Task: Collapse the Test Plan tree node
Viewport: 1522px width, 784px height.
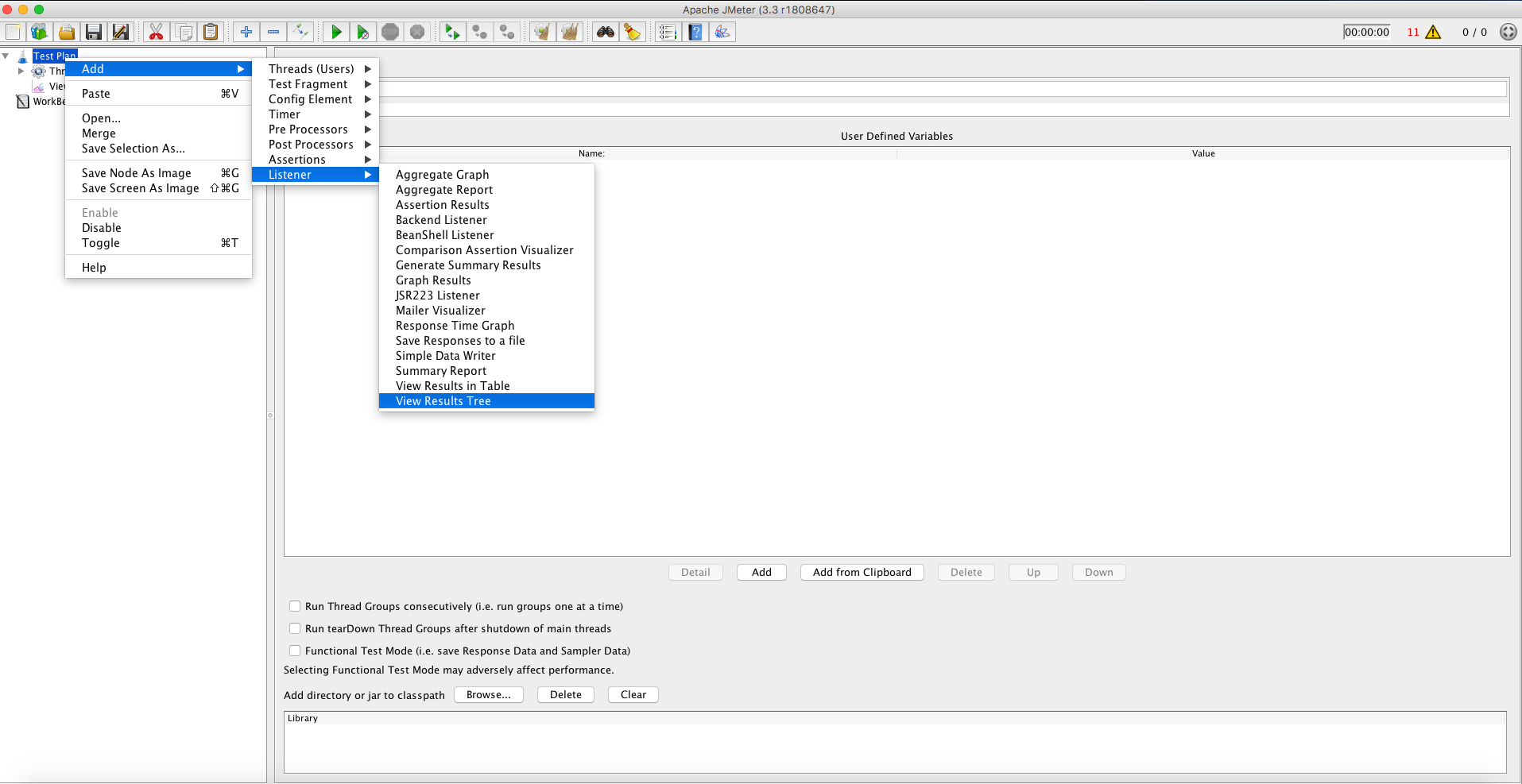Action: point(6,56)
